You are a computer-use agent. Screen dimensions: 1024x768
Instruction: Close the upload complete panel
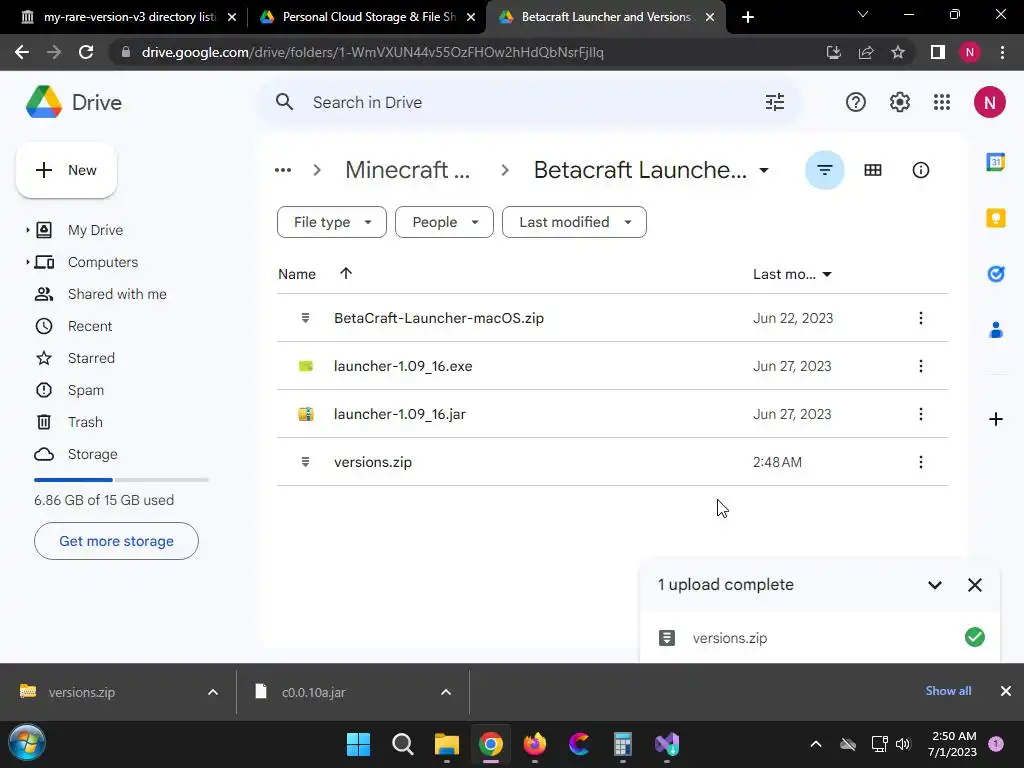tap(974, 585)
